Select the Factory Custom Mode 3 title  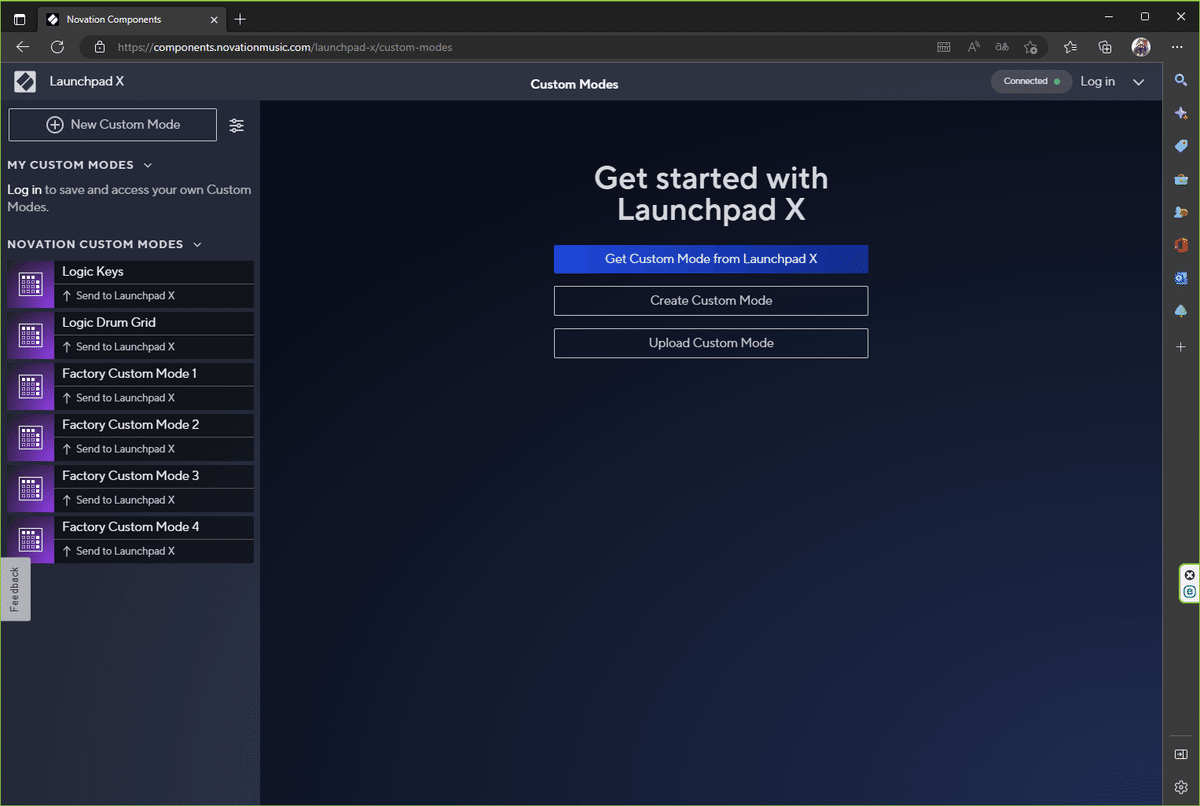coord(131,476)
